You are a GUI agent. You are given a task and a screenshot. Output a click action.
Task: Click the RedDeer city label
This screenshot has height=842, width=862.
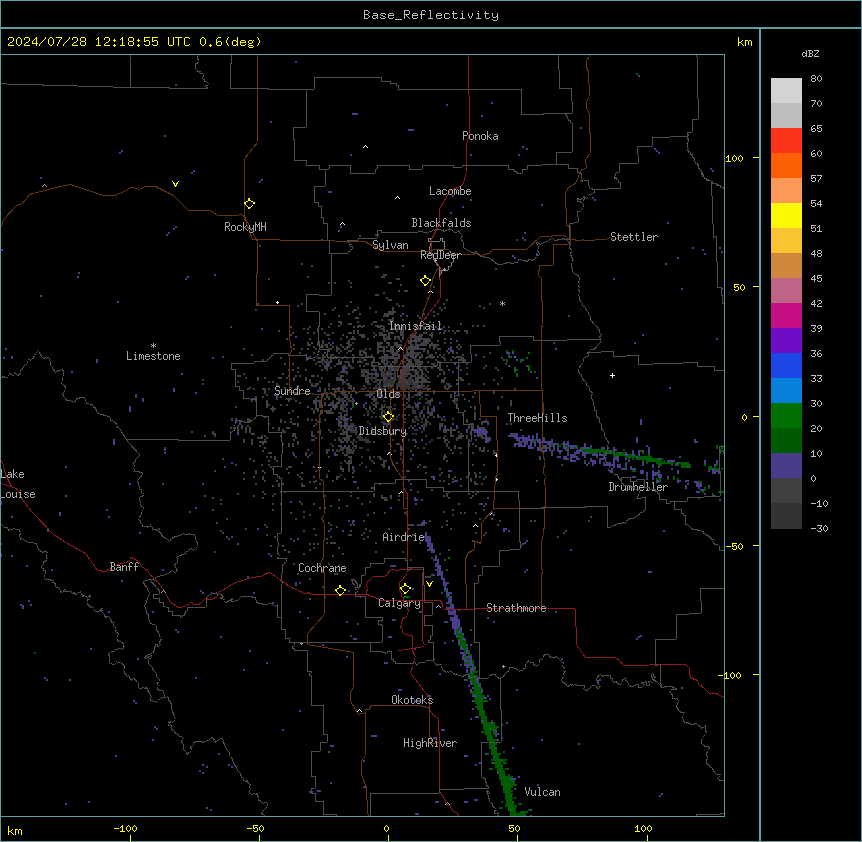pyautogui.click(x=440, y=255)
